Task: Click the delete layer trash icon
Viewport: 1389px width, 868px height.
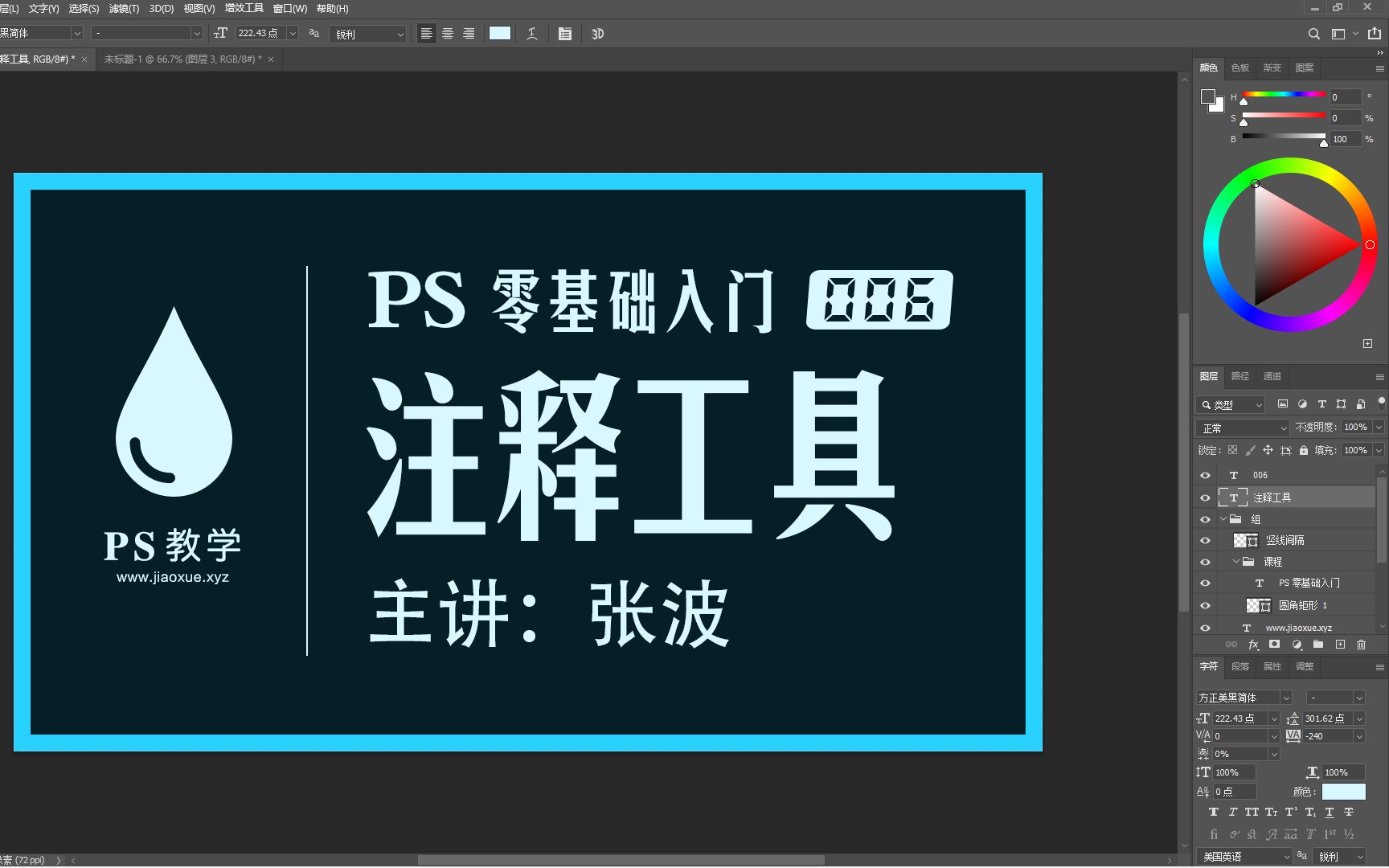Action: point(1361,644)
